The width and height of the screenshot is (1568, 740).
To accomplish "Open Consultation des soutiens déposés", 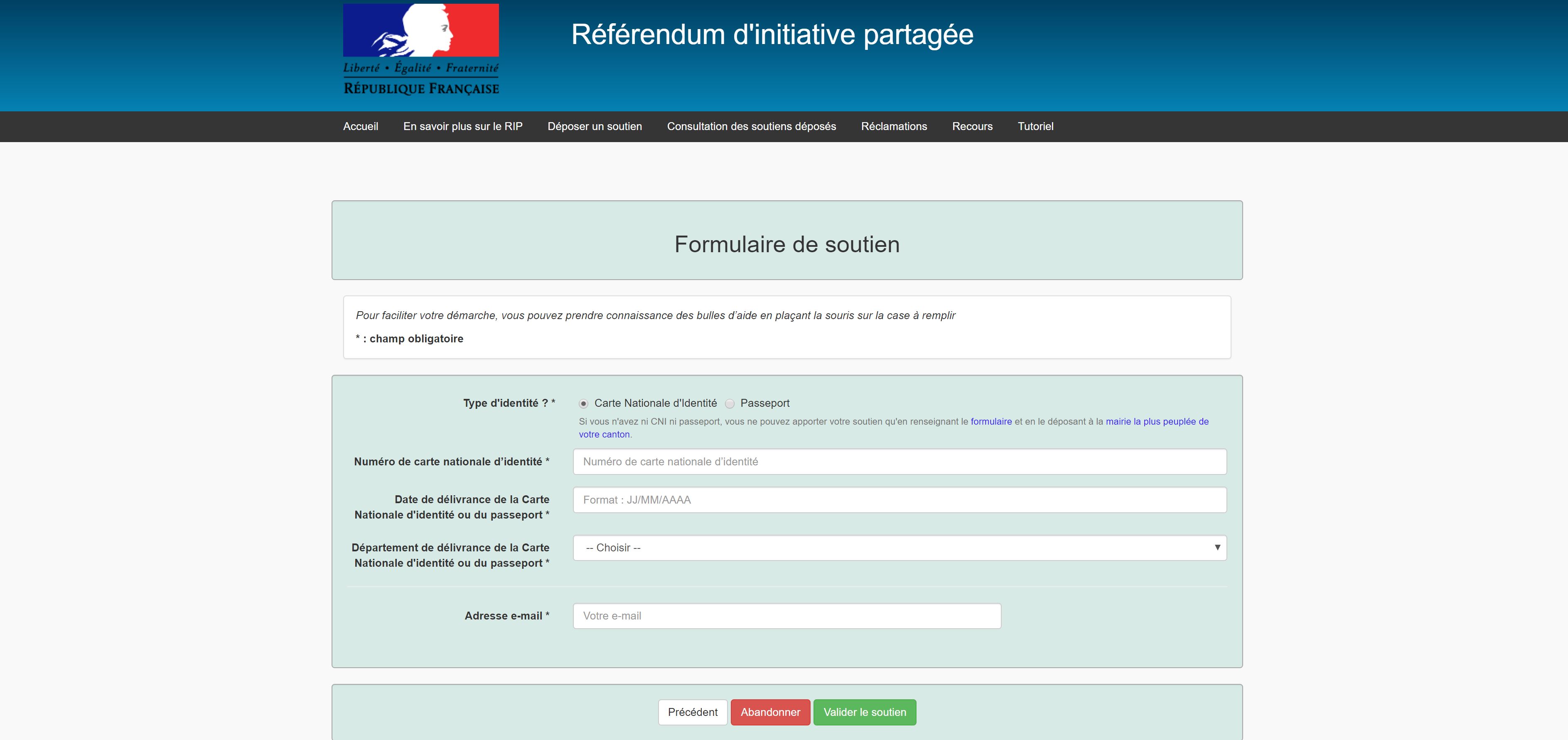I will coord(751,127).
